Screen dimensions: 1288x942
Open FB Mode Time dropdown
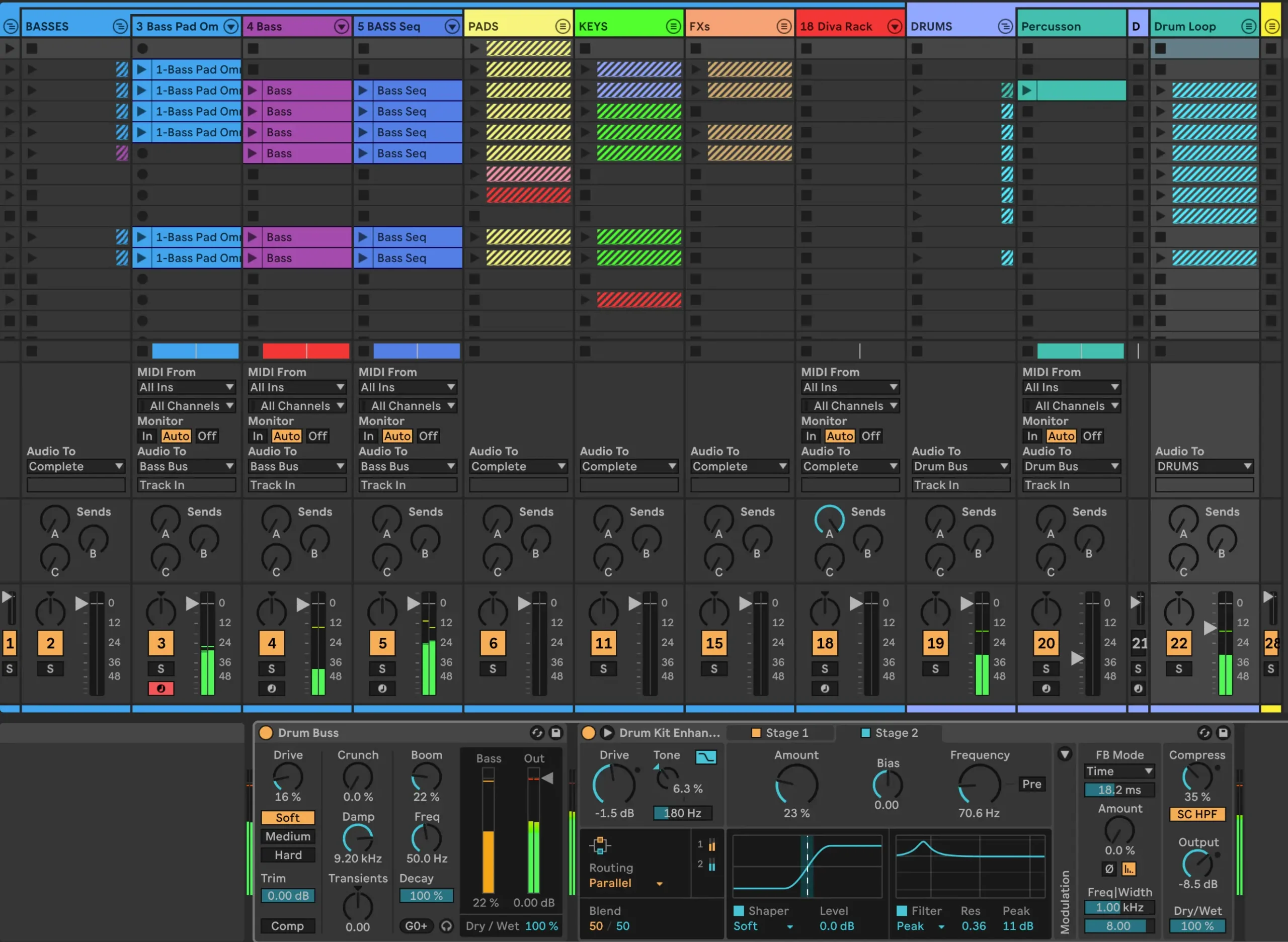pos(1119,772)
